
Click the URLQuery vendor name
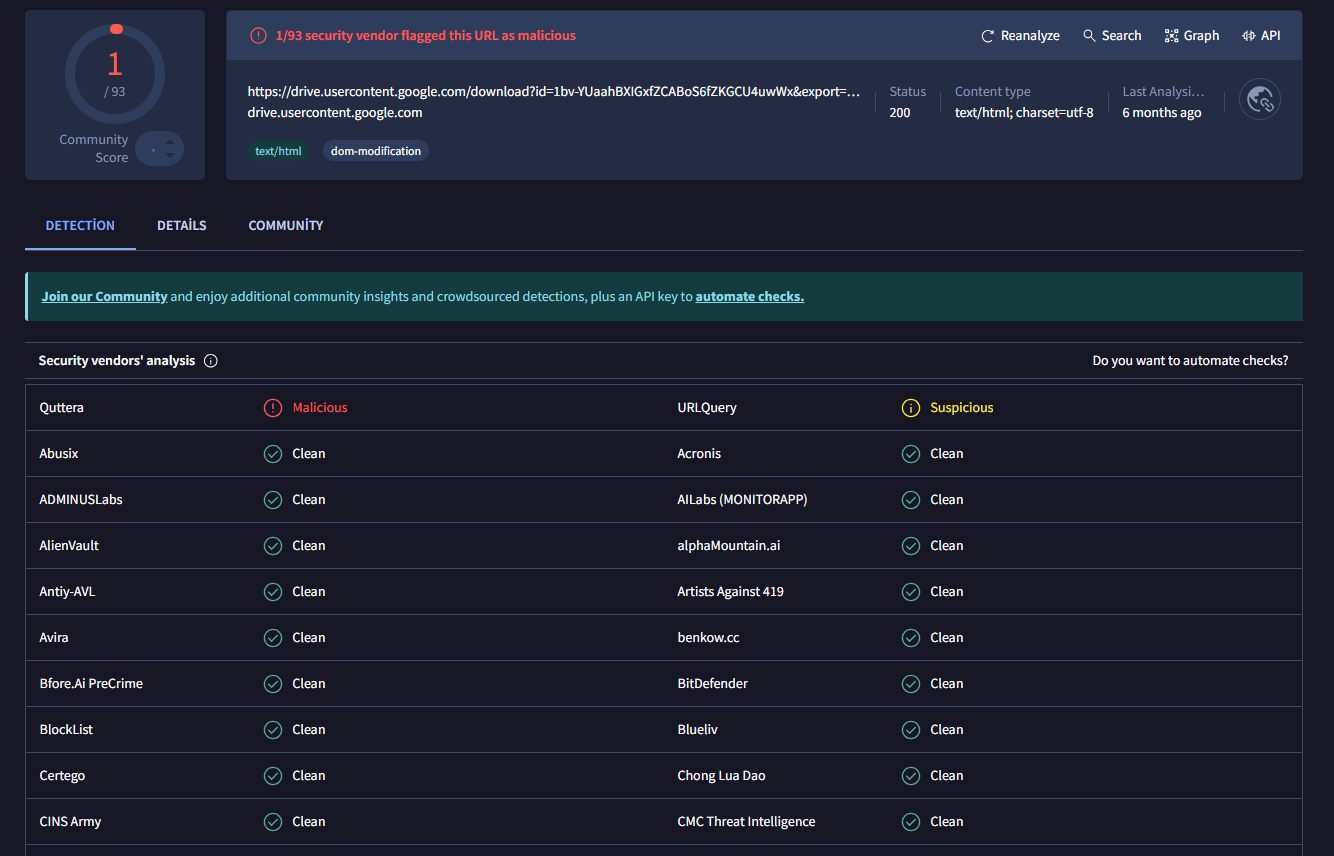[707, 408]
